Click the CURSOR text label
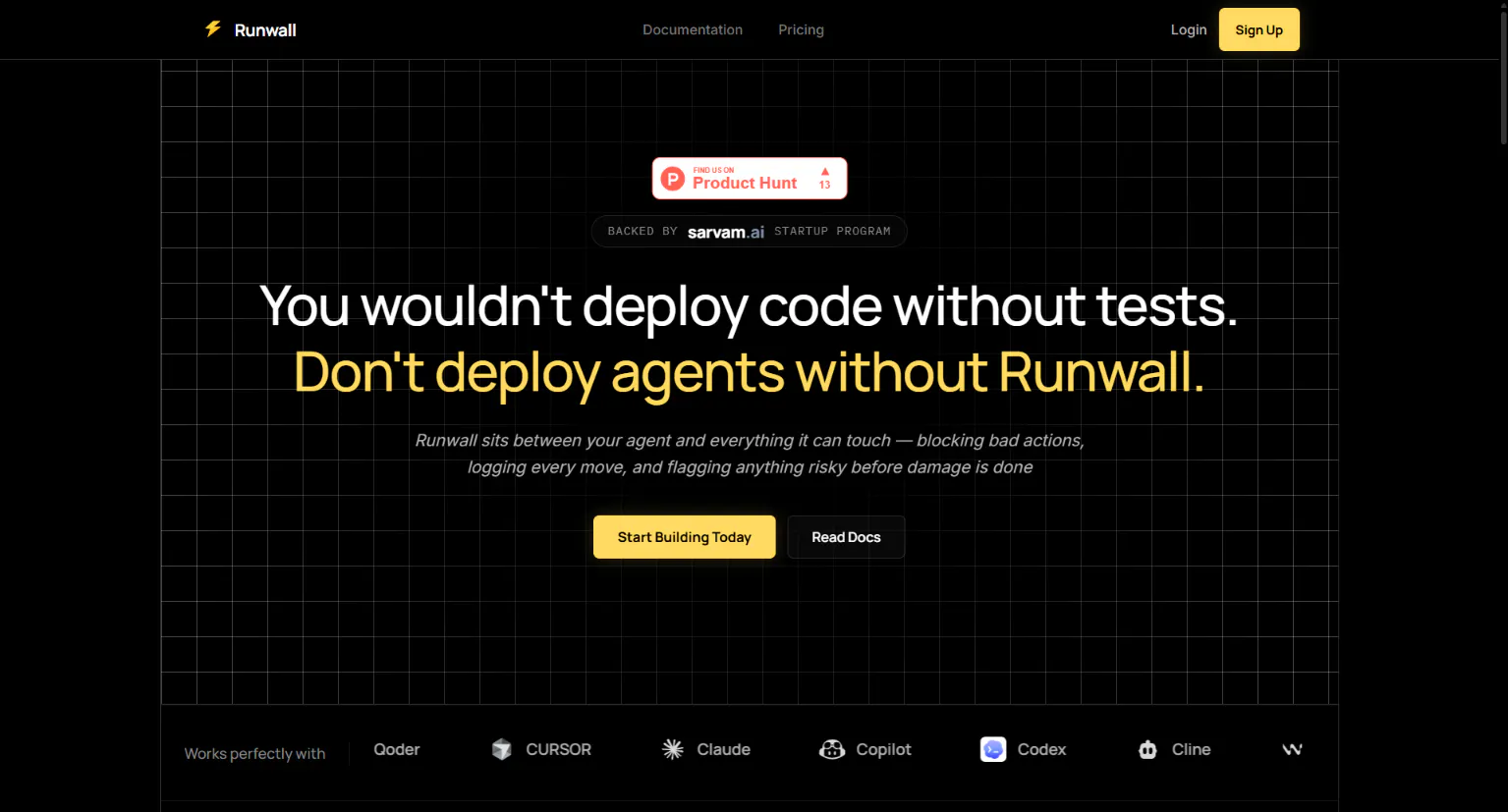This screenshot has height=812, width=1508. [x=559, y=749]
